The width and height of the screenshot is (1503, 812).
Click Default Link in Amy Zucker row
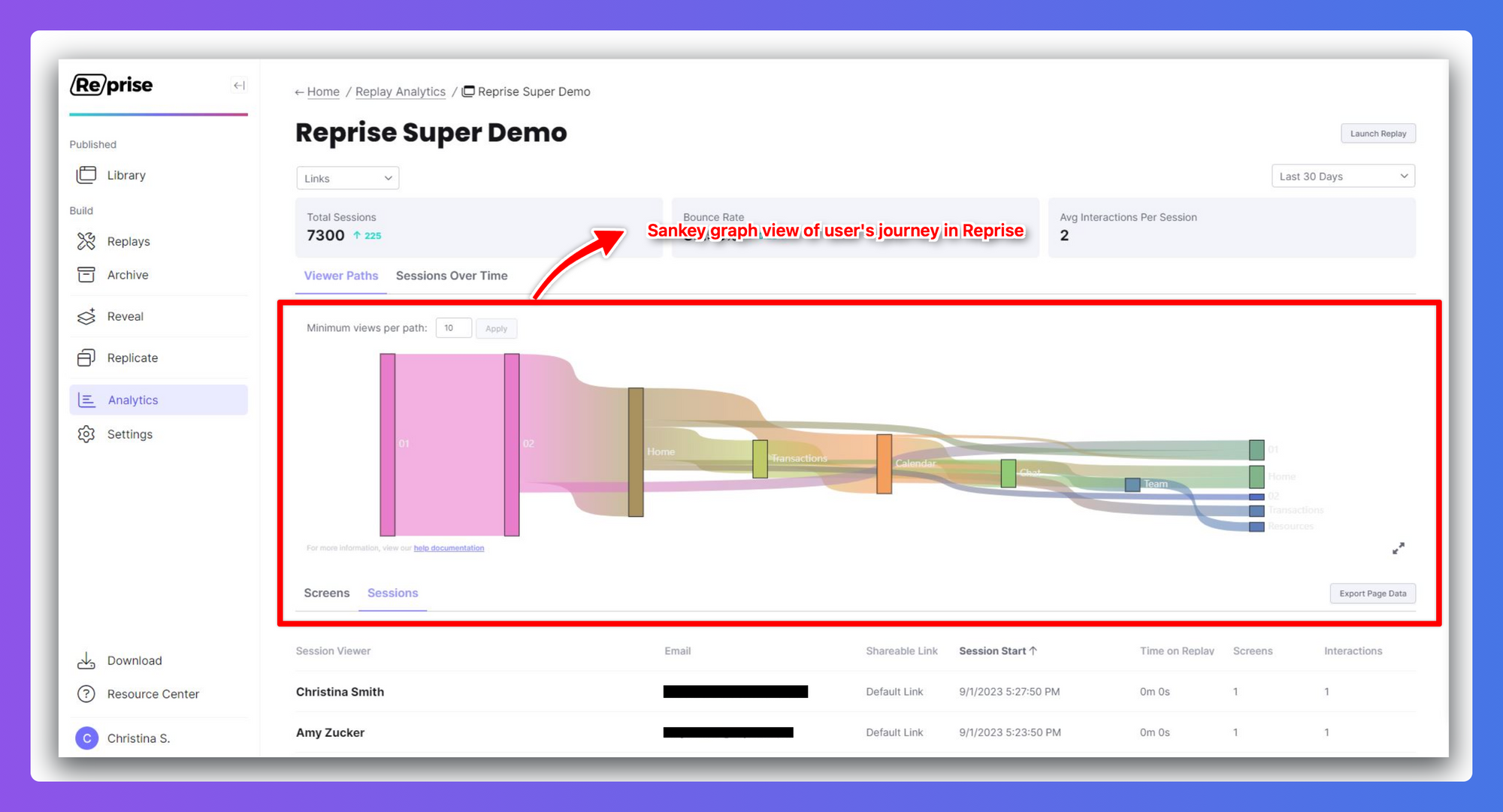pyautogui.click(x=894, y=732)
